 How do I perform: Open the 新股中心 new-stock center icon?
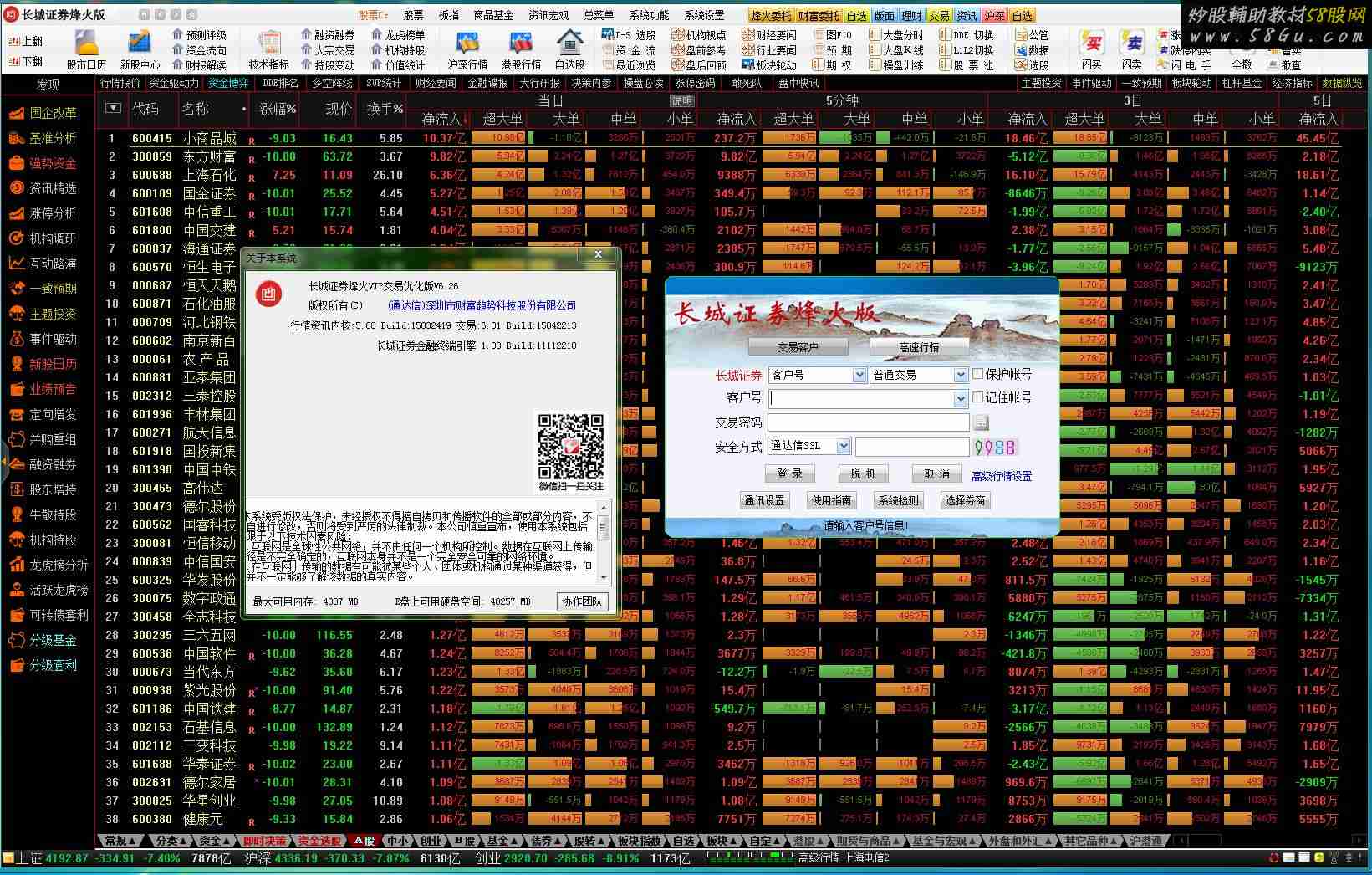pyautogui.click(x=139, y=49)
